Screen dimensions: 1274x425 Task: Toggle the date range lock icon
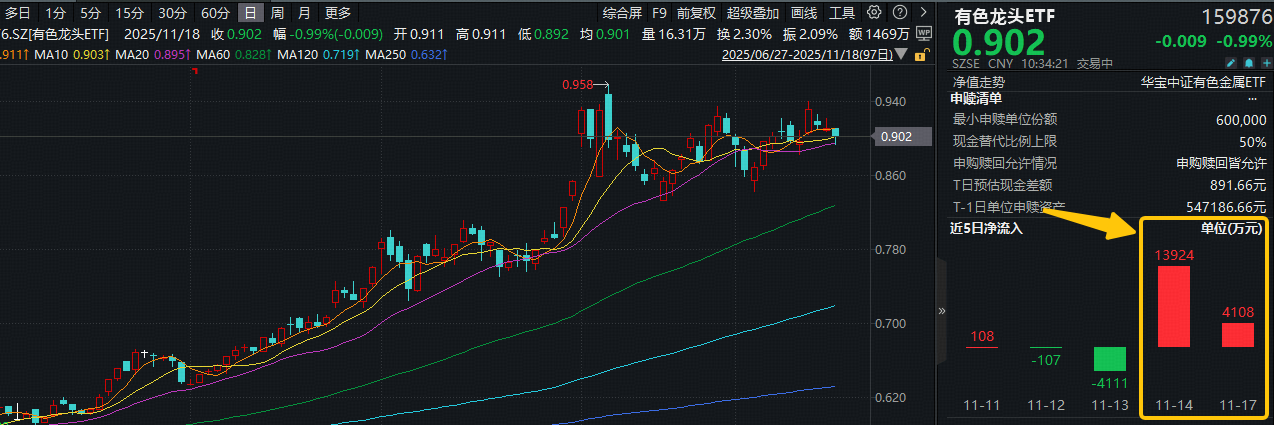(918, 55)
